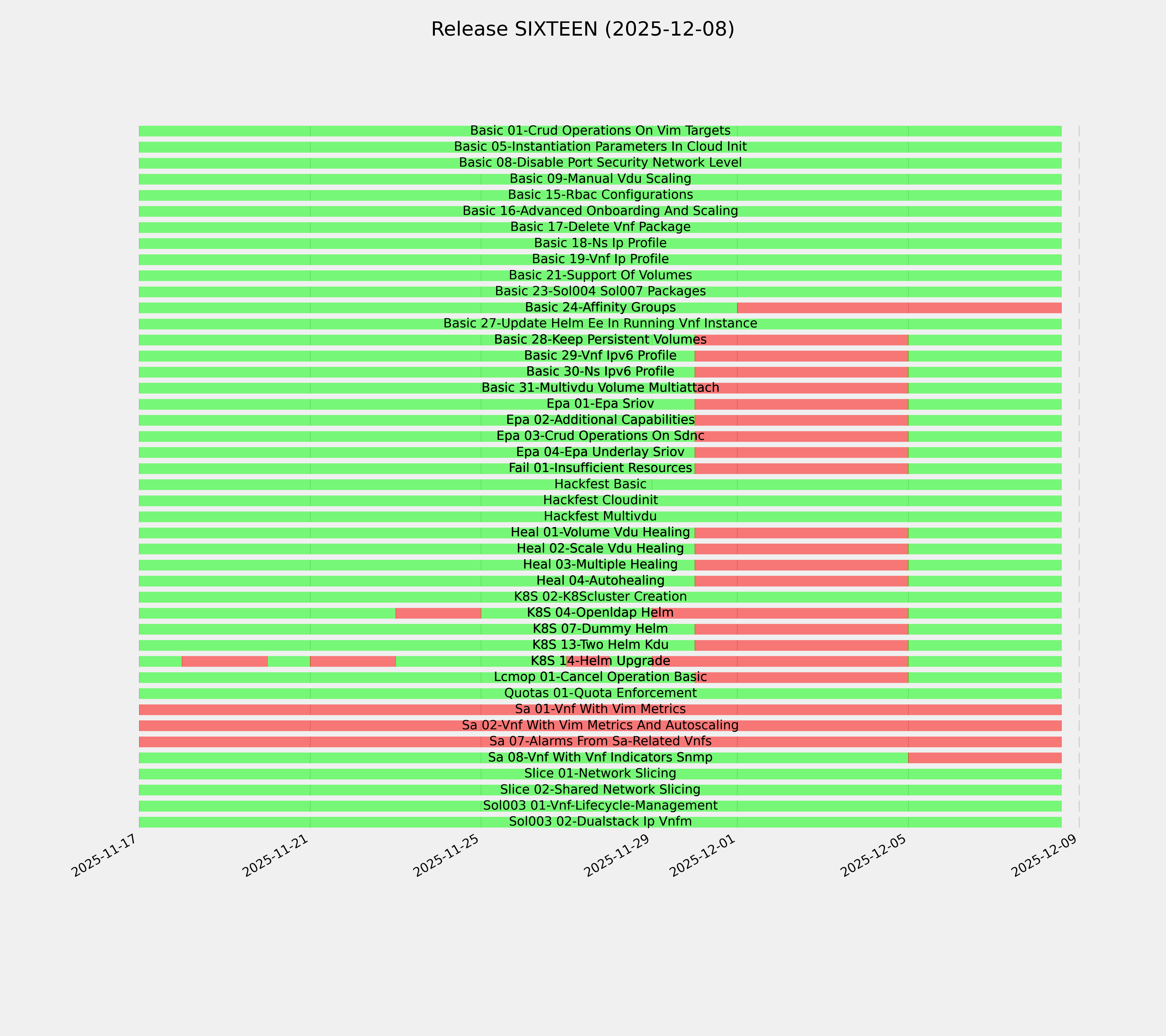Click the first red segment of K8S 04-Openldap Helm
1166x1036 pixels.
tap(438, 613)
